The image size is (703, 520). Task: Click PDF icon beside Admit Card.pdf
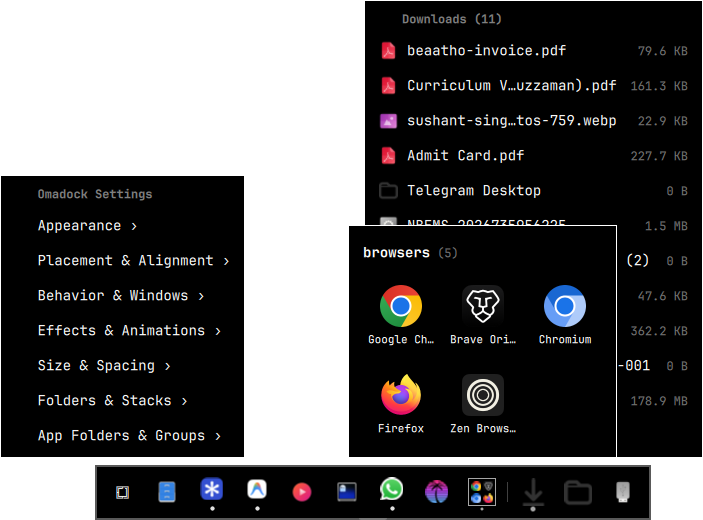pos(388,156)
